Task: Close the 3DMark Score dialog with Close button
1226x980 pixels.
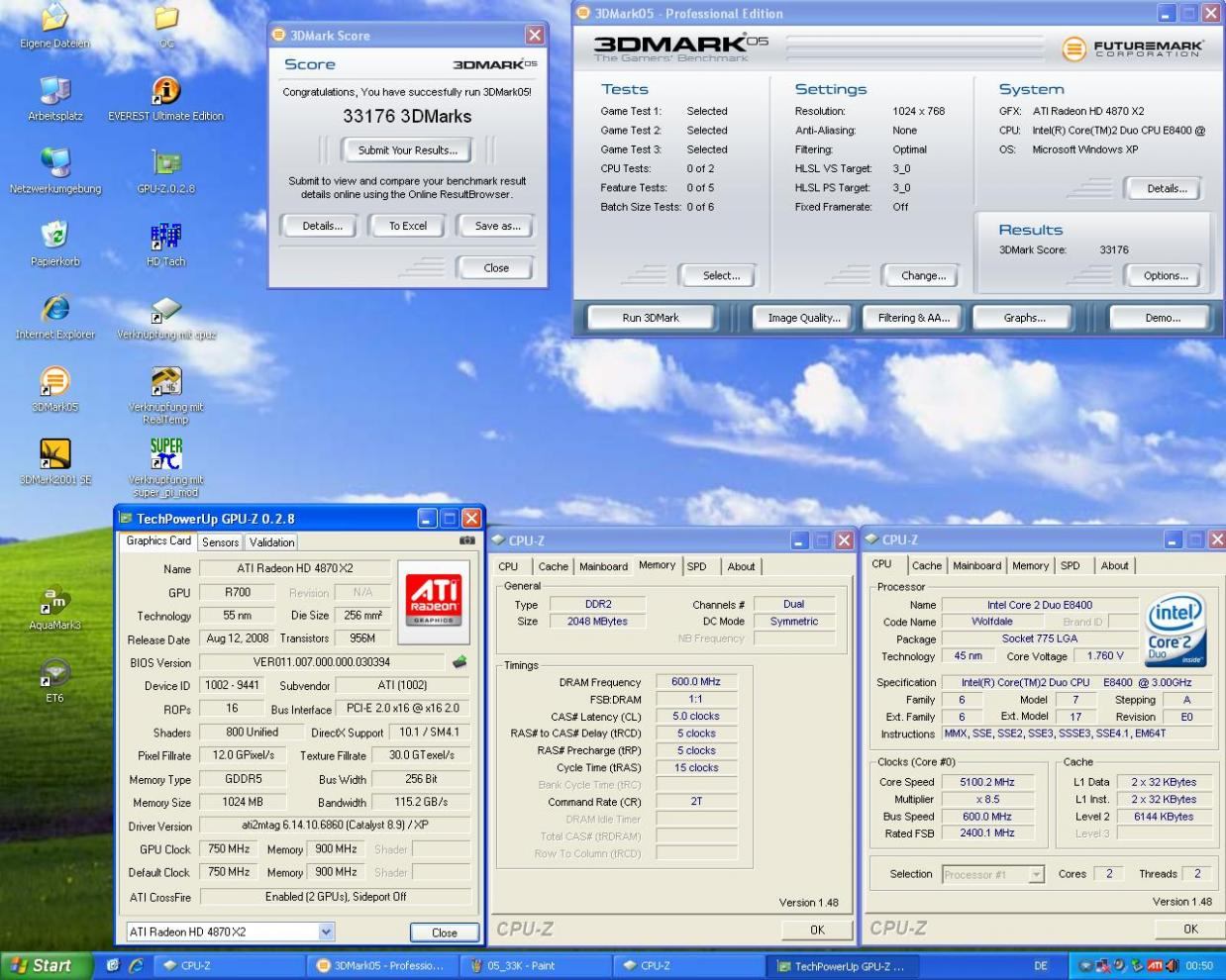Action: coord(496,267)
